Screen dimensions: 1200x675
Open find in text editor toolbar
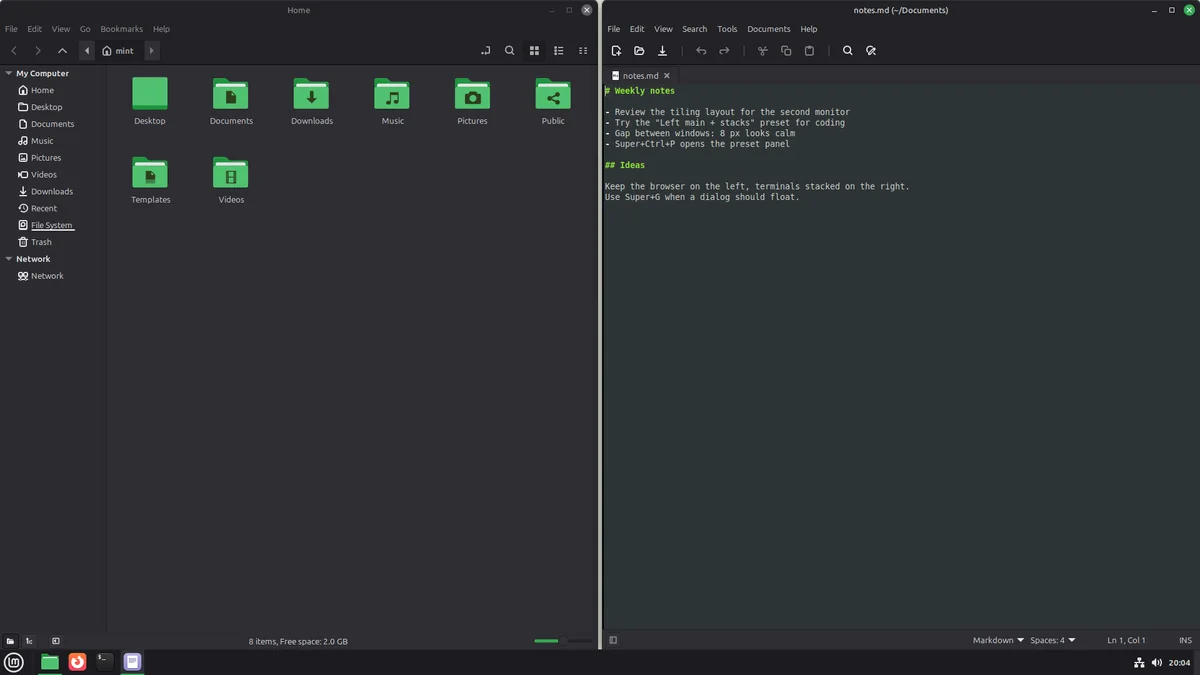coord(848,51)
